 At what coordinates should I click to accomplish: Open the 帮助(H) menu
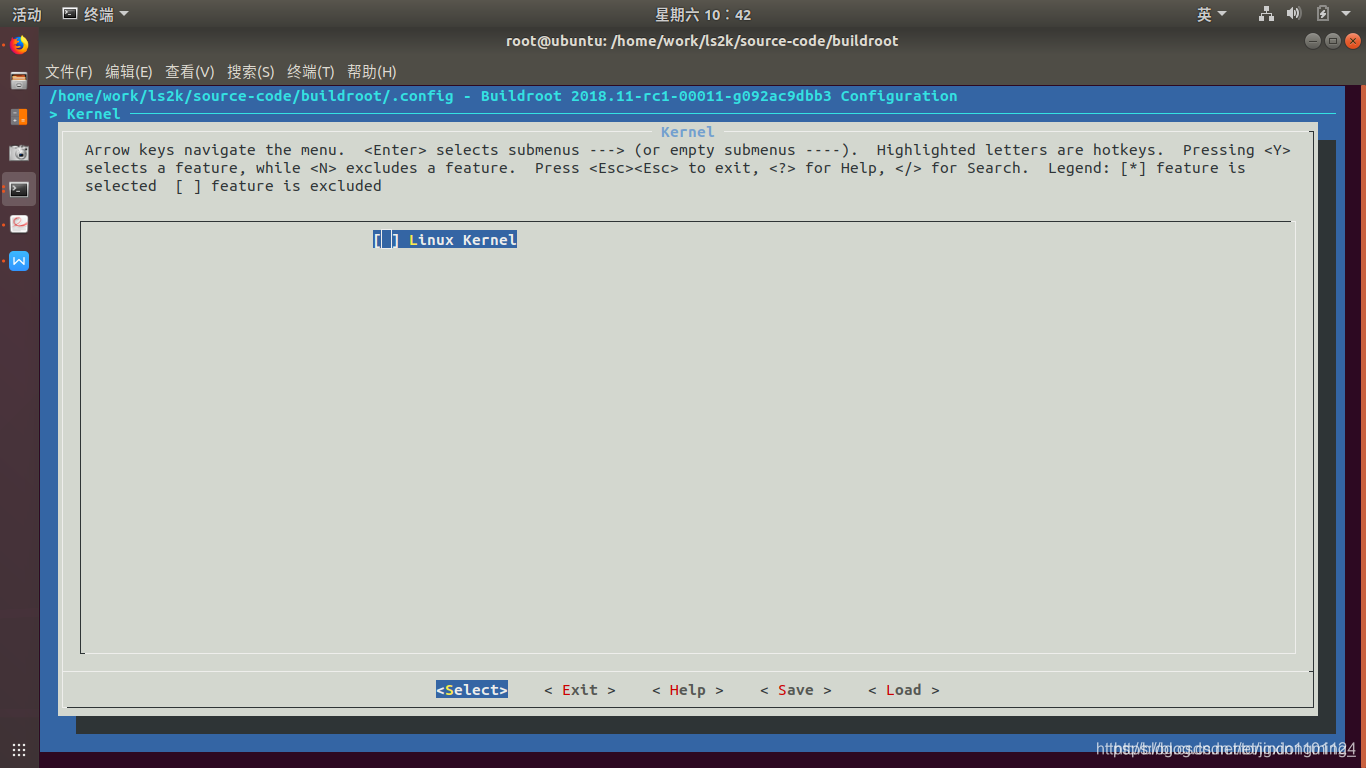372,72
